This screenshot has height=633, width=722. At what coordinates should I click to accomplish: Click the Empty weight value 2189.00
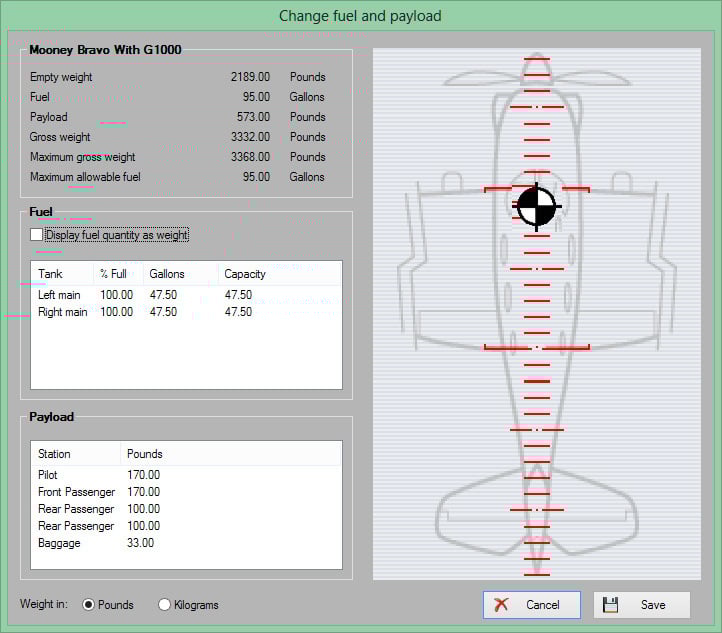point(250,77)
